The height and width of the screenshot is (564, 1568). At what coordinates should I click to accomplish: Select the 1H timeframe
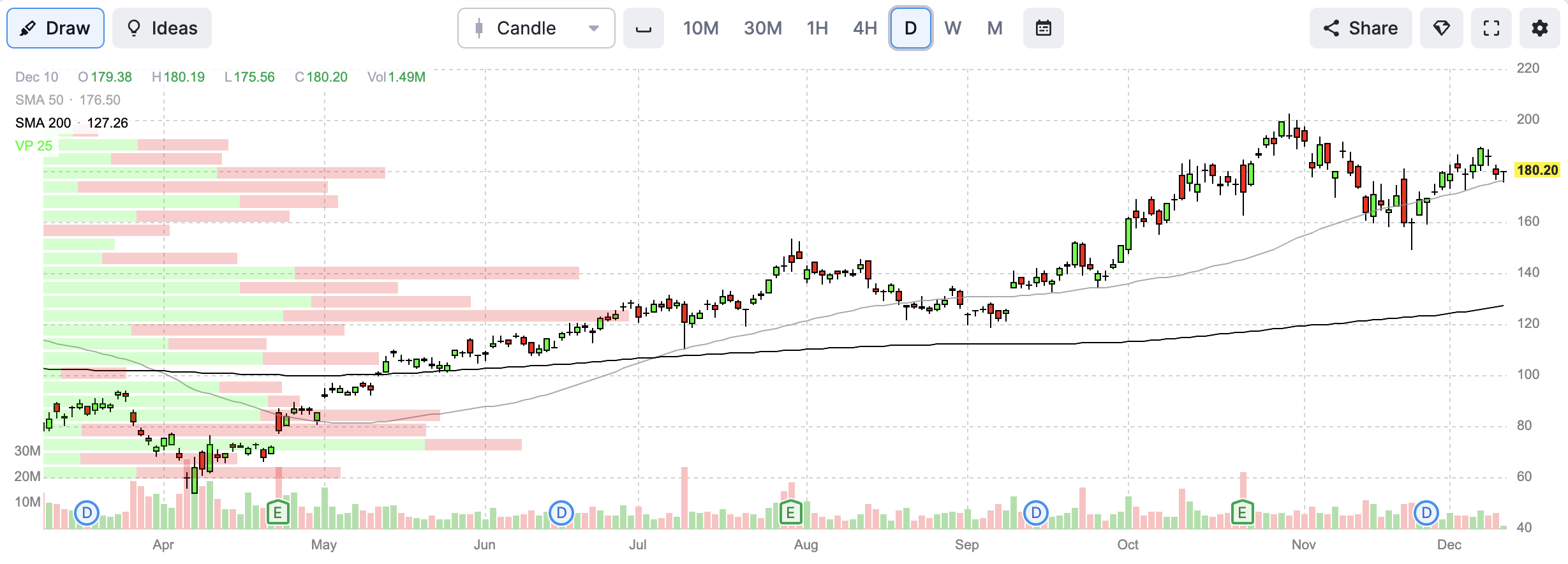click(x=817, y=28)
